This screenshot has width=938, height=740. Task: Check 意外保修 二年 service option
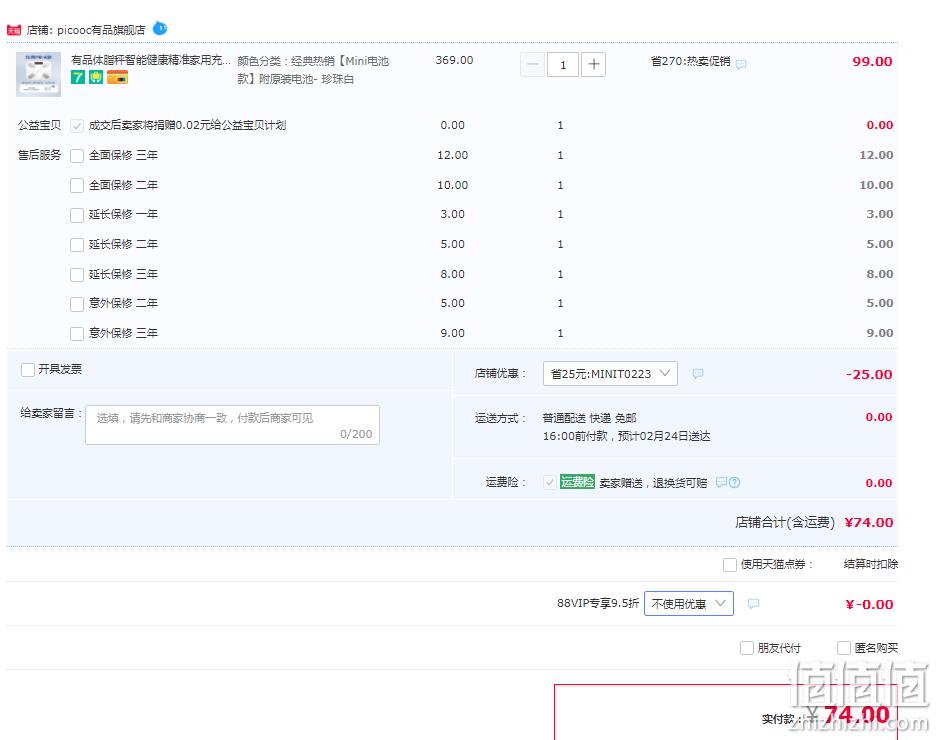77,304
